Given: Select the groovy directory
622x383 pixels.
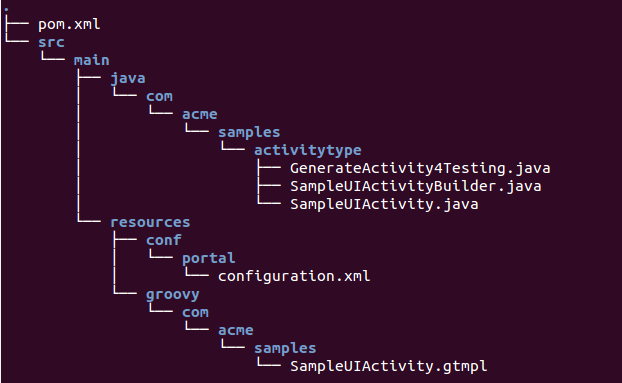Looking at the screenshot, I should point(173,295).
